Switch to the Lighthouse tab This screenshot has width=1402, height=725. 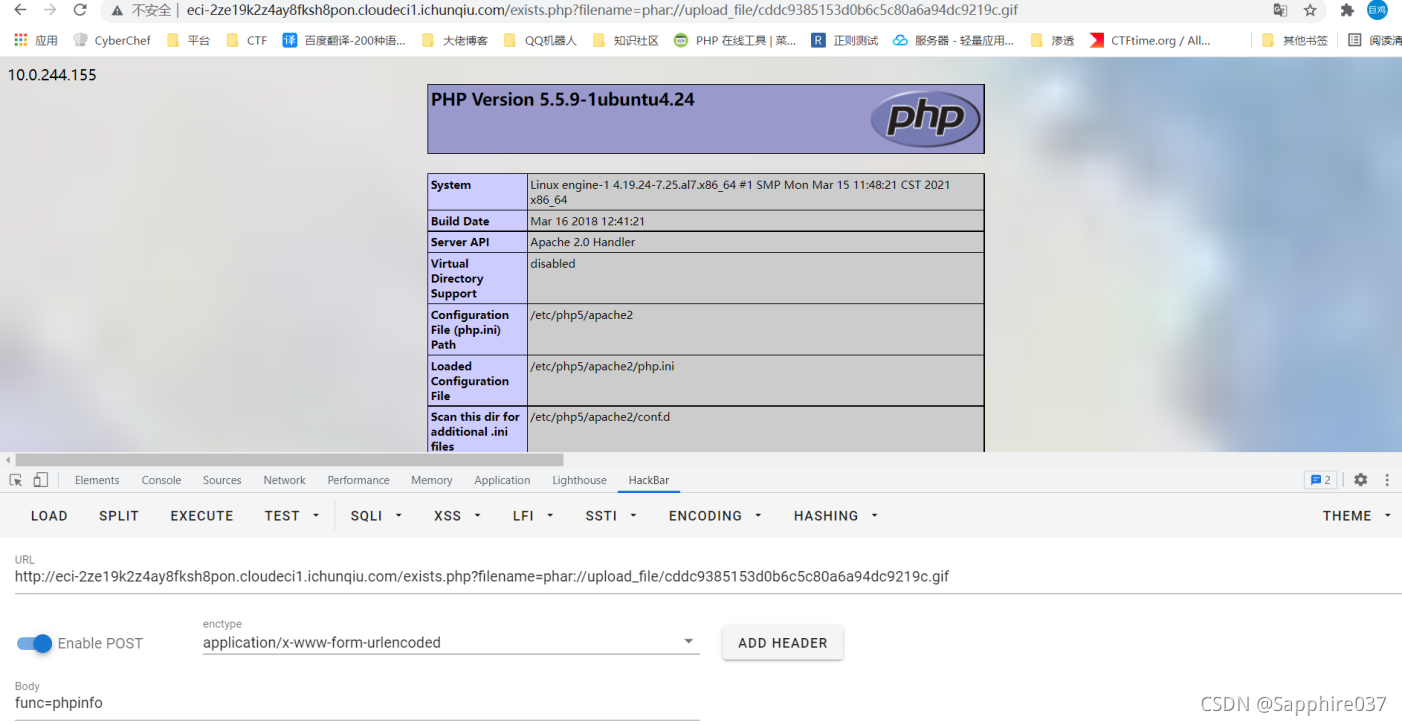tap(579, 480)
